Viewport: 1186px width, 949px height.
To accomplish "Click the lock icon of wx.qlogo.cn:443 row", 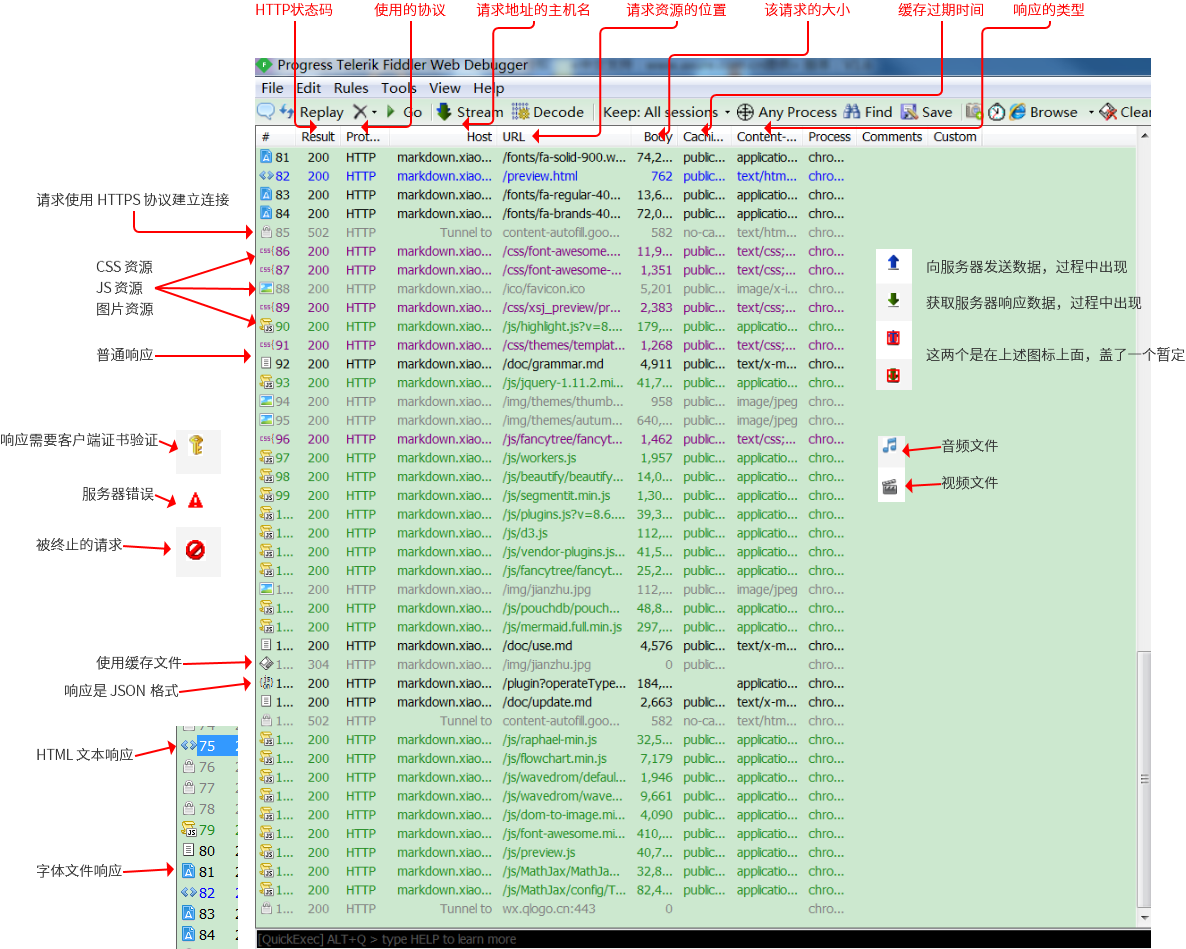I will point(266,908).
